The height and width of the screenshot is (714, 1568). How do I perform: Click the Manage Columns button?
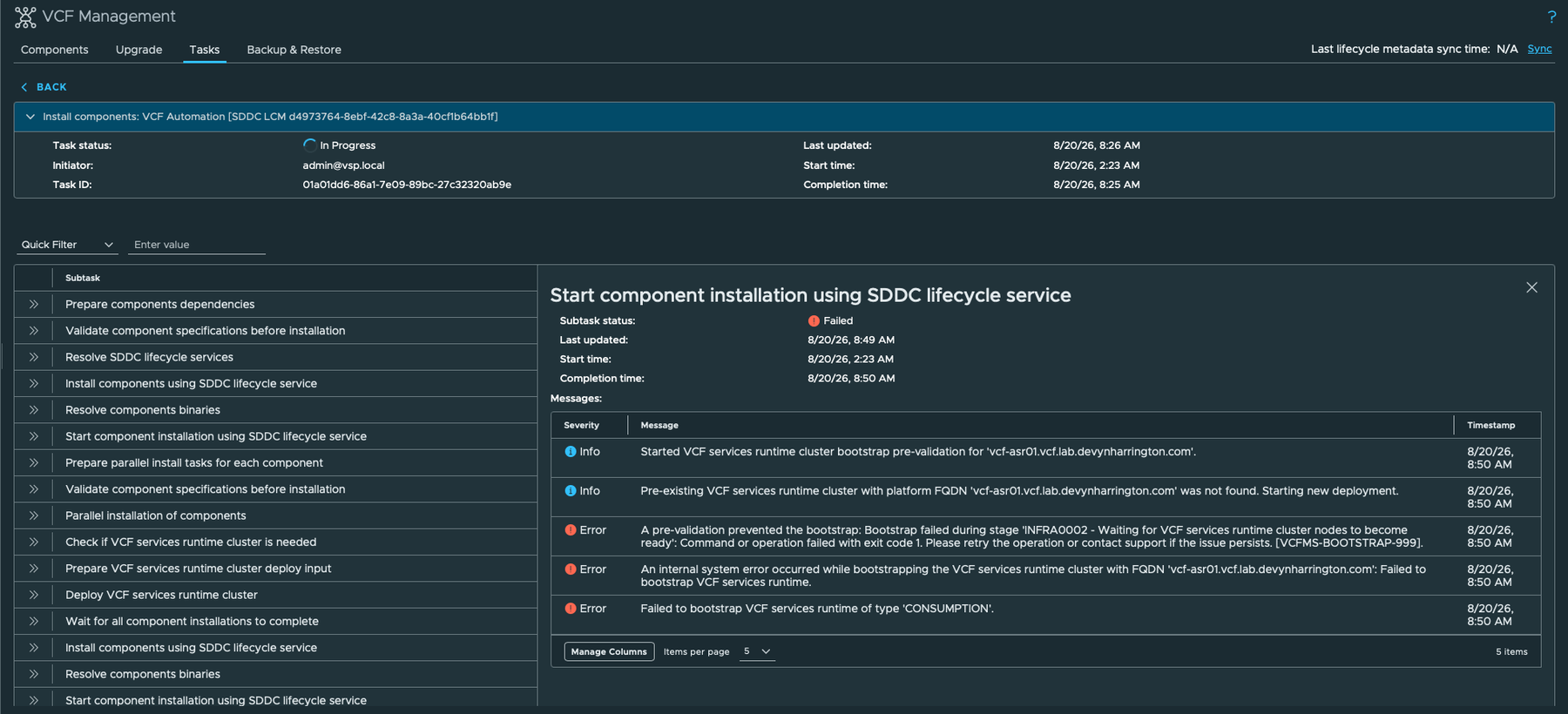[x=609, y=651]
